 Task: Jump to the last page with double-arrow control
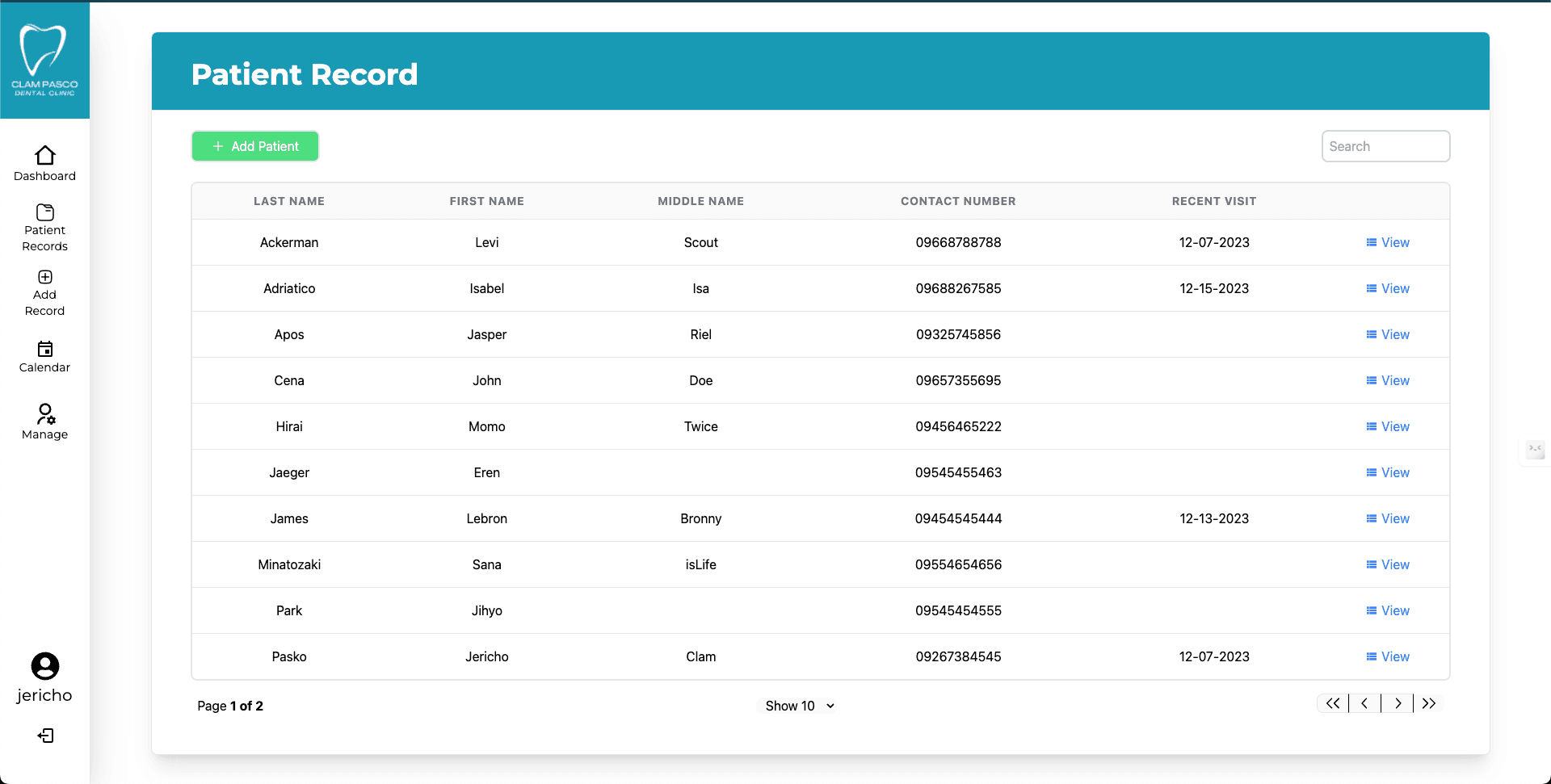pos(1429,703)
